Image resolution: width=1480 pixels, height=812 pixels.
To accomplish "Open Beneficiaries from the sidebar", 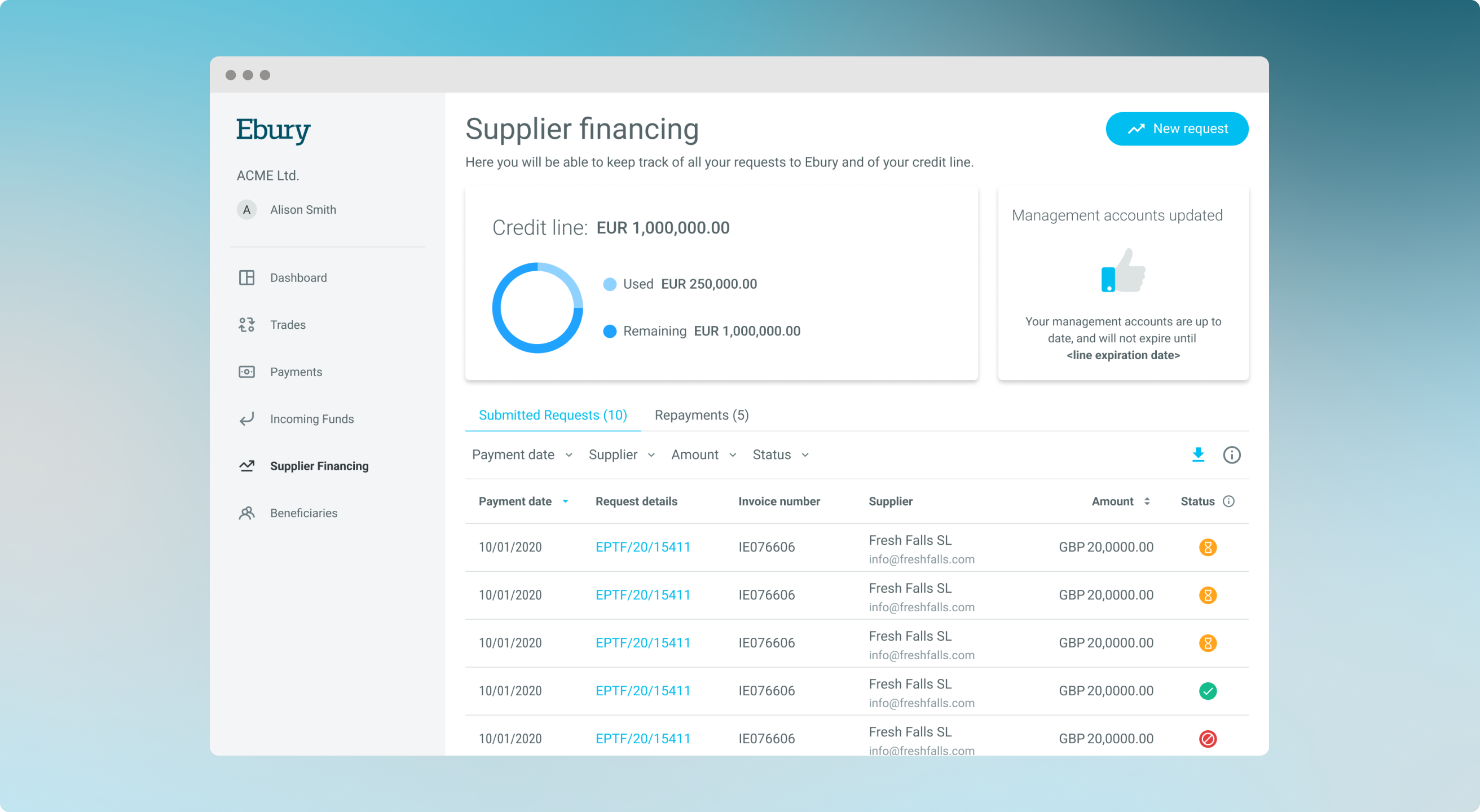I will [x=304, y=513].
